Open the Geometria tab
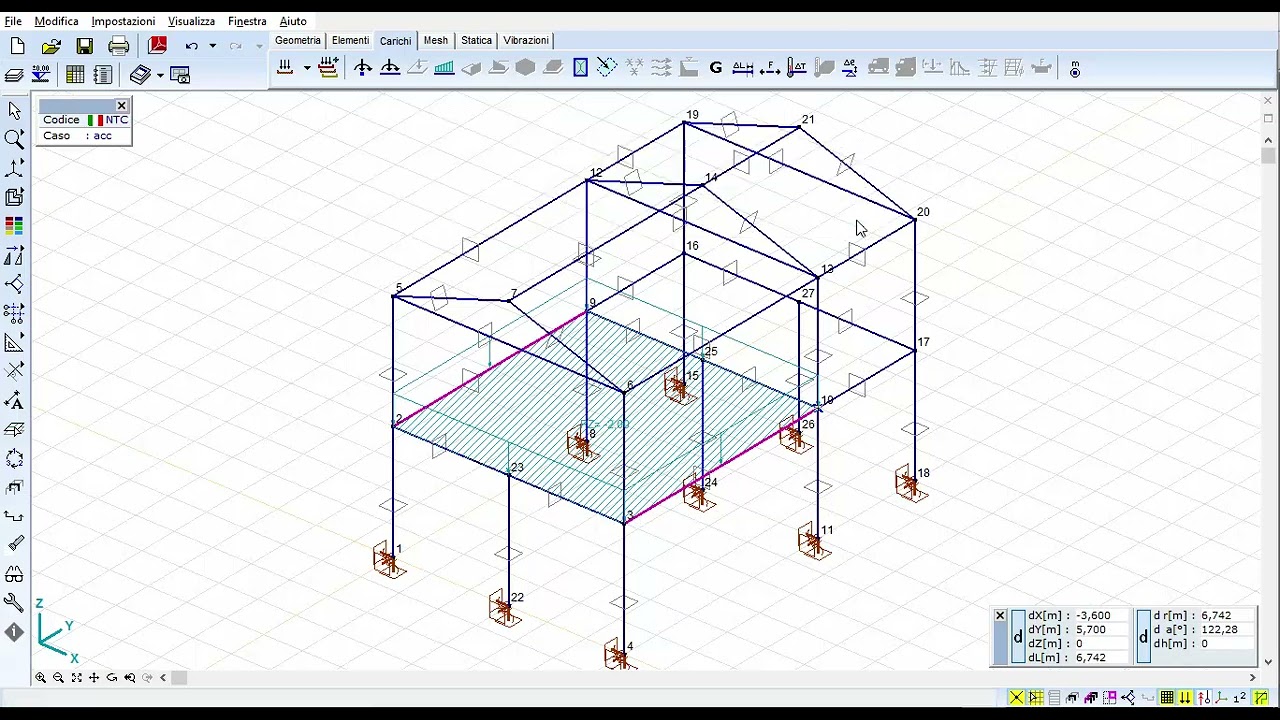 click(298, 40)
